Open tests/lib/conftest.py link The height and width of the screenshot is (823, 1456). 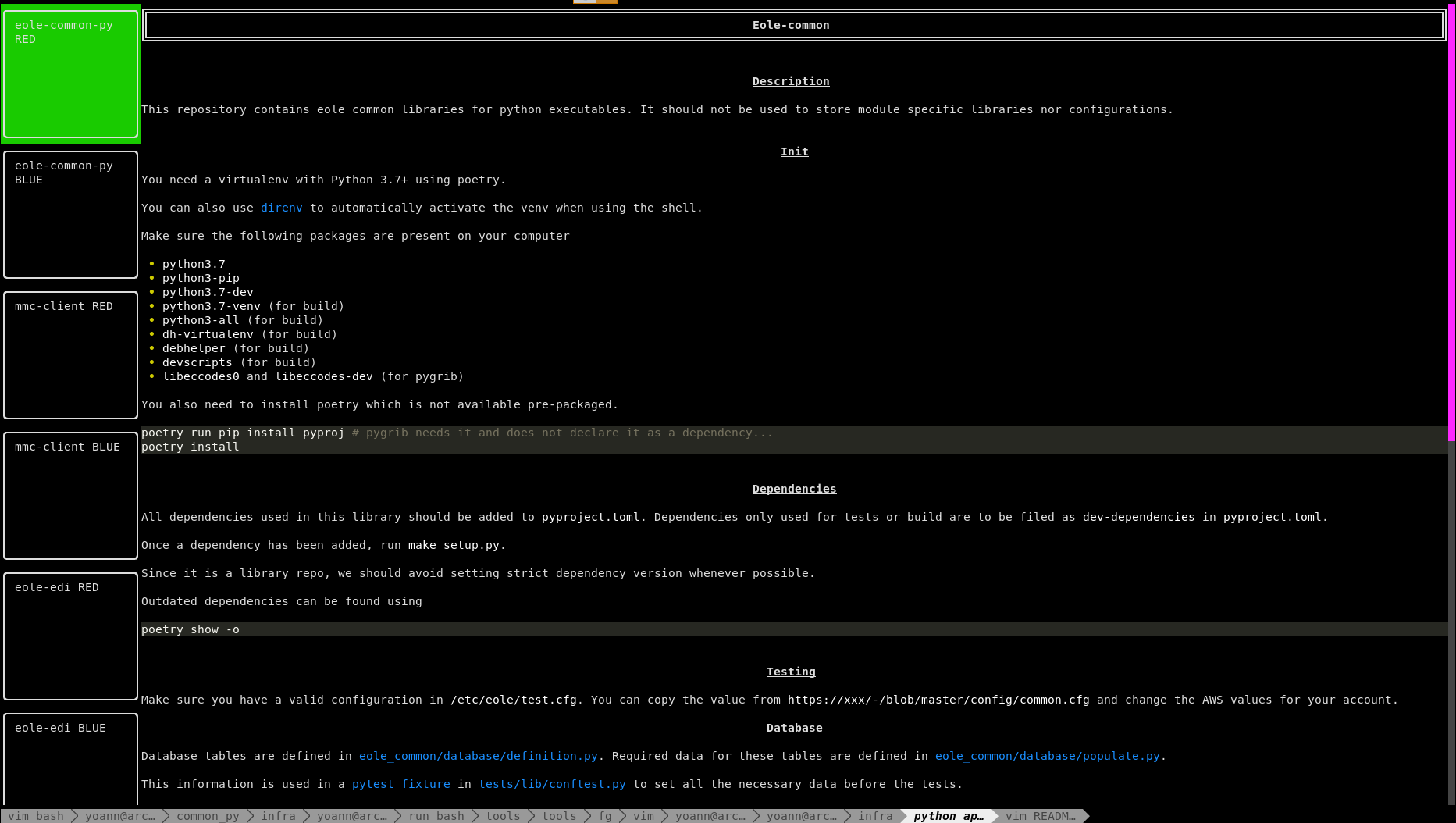pos(552,784)
